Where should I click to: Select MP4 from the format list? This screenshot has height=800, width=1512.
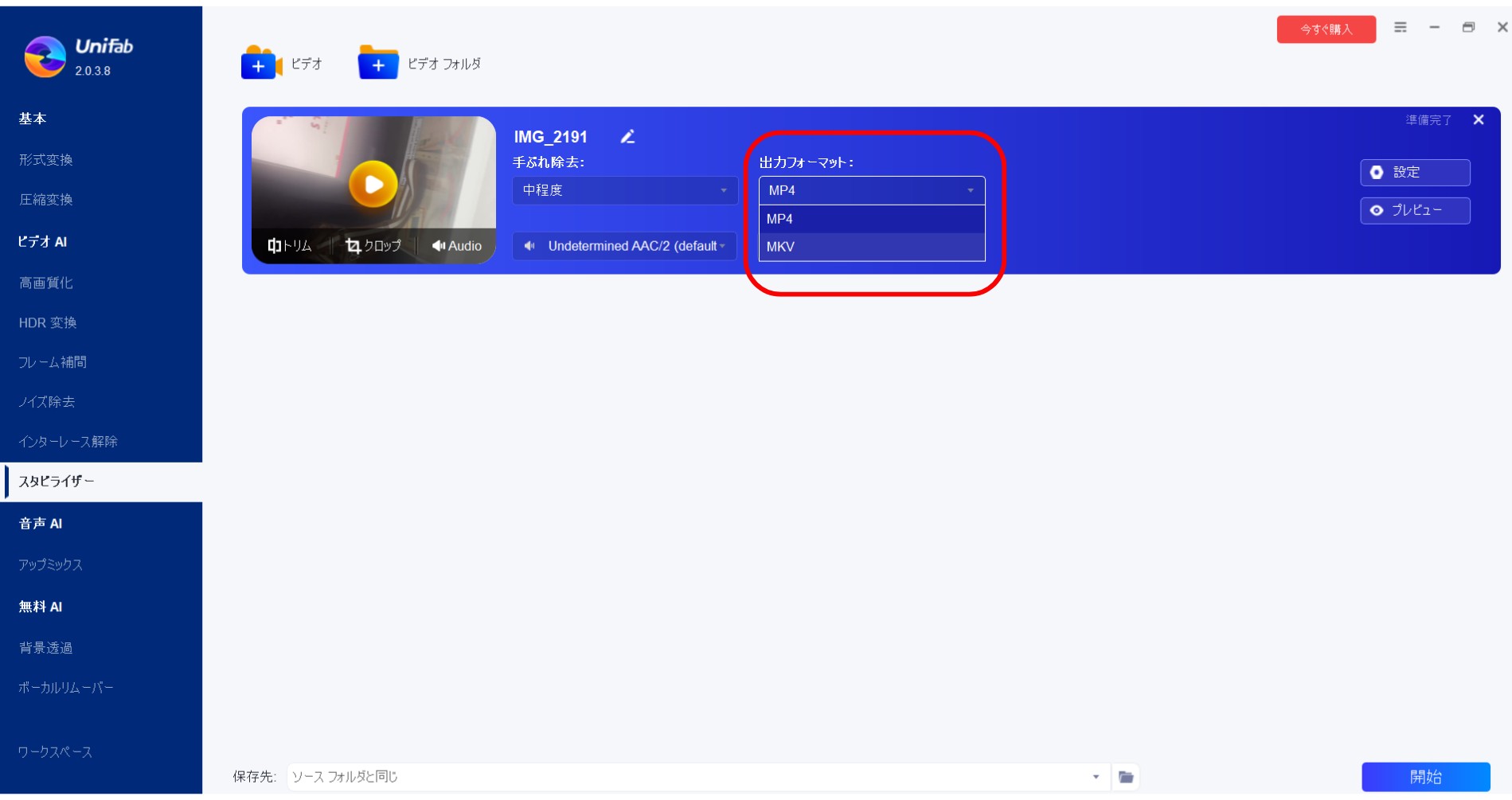pyautogui.click(x=871, y=219)
